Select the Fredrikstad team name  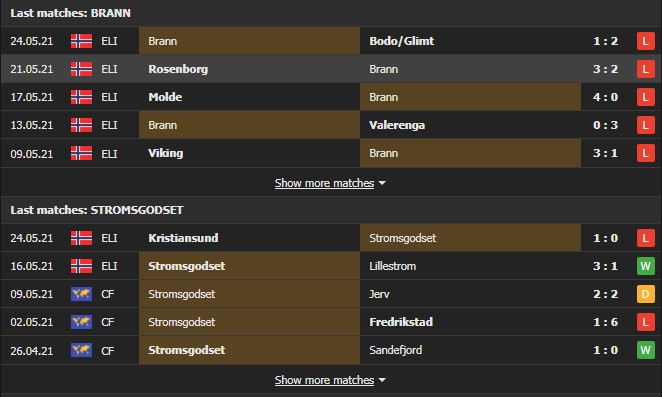pyautogui.click(x=401, y=322)
